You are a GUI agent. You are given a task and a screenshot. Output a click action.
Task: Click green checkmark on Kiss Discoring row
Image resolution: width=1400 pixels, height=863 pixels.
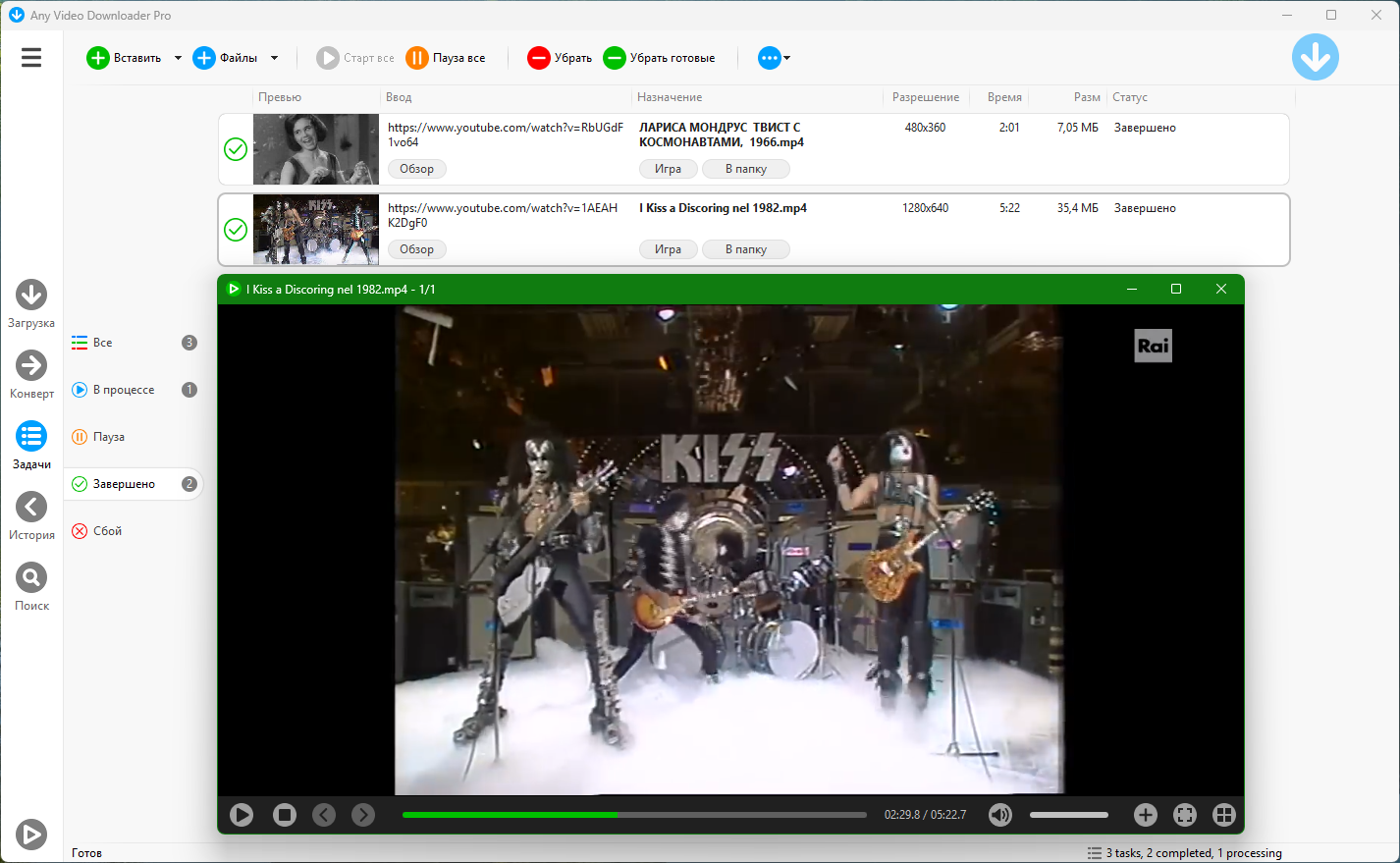coord(236,230)
